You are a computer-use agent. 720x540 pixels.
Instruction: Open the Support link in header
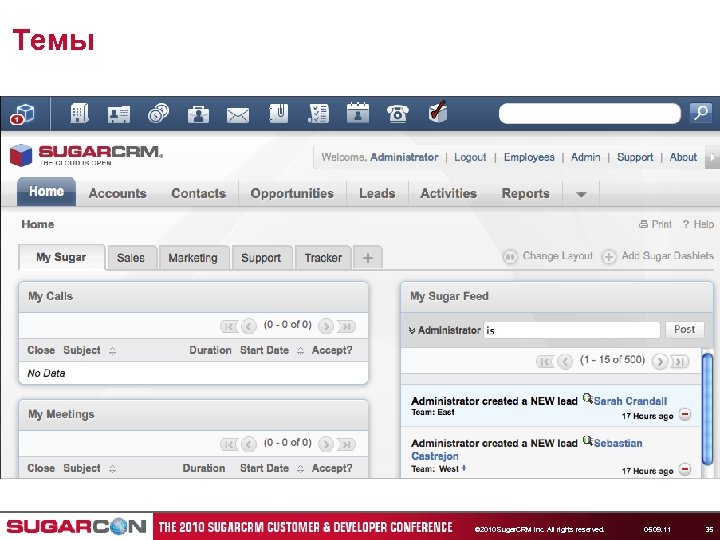635,157
